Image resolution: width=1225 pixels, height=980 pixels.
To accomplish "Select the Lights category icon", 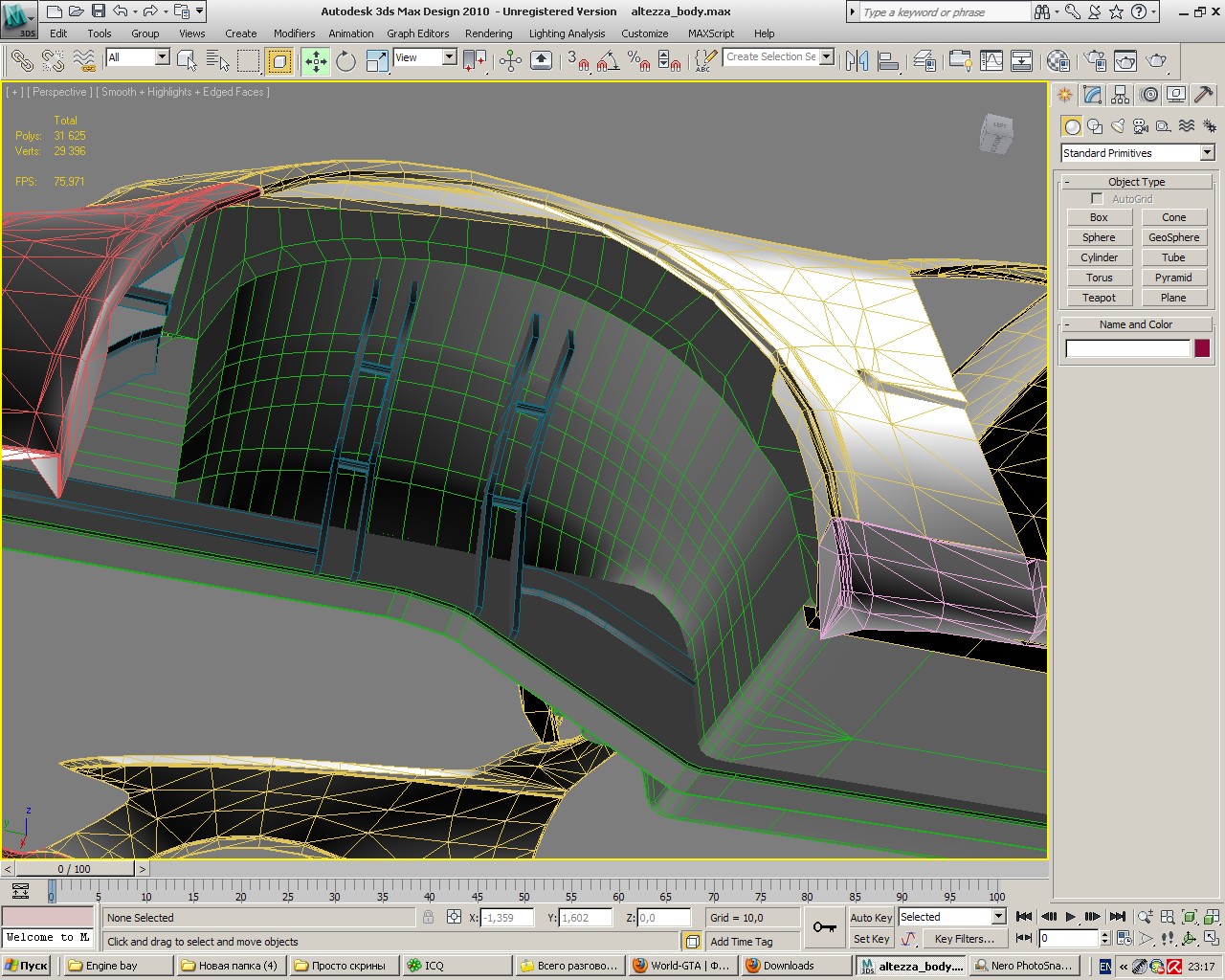I will tap(1117, 126).
